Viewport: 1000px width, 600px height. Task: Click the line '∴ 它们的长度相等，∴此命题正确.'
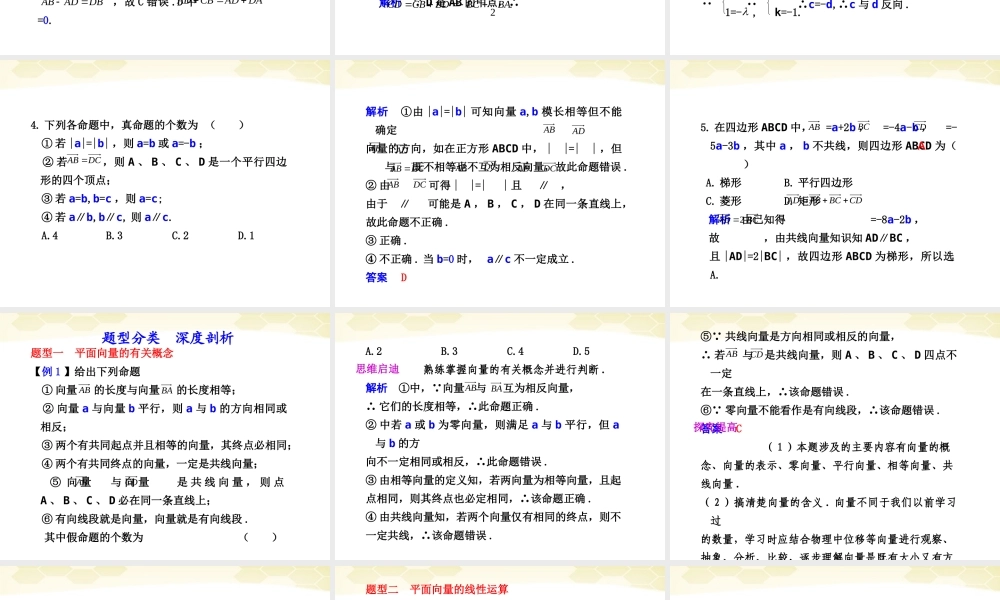coord(452,406)
